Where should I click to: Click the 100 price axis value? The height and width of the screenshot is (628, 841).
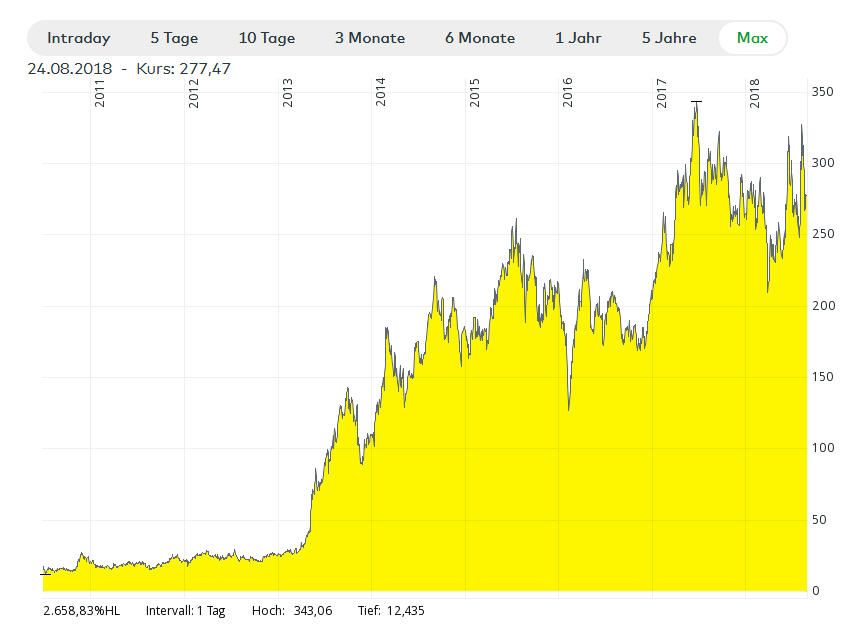click(x=823, y=448)
